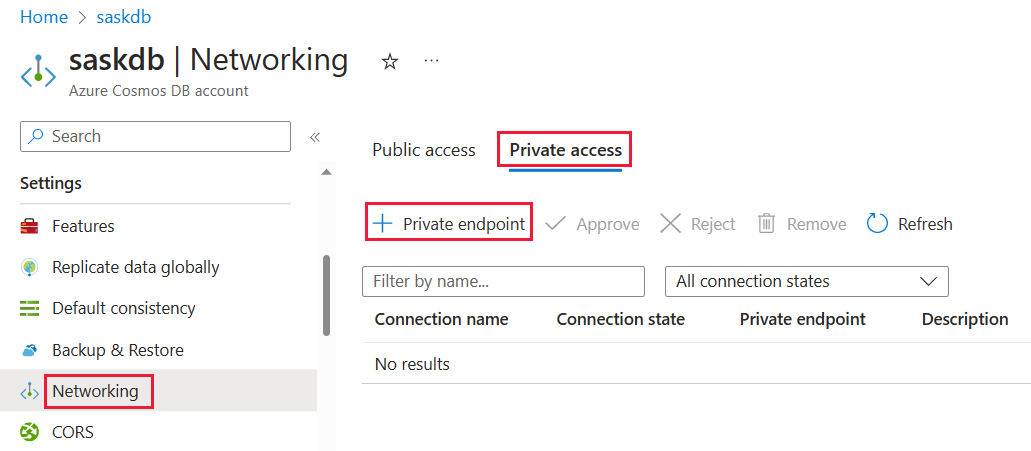Click the Backup & Restore cloud icon

(x=30, y=350)
